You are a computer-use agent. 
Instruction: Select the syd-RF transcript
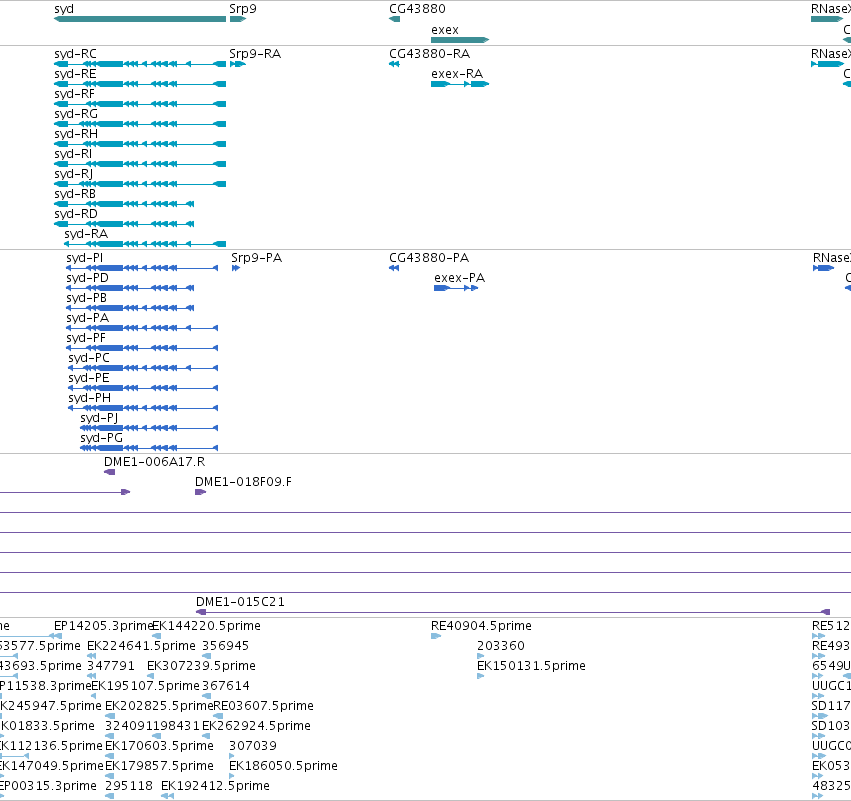[x=140, y=104]
